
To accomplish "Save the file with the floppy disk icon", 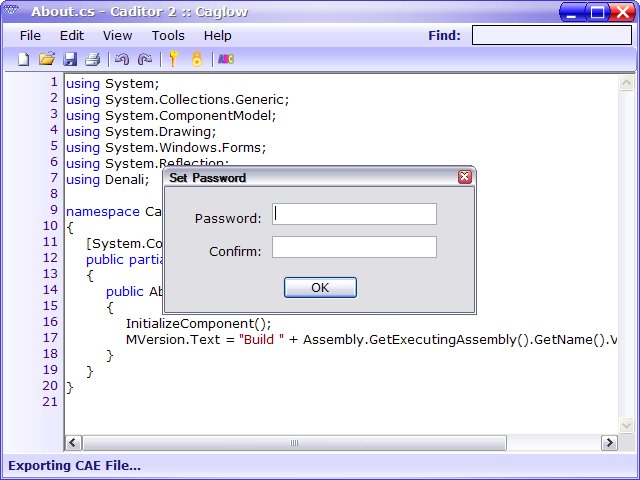I will coord(70,59).
